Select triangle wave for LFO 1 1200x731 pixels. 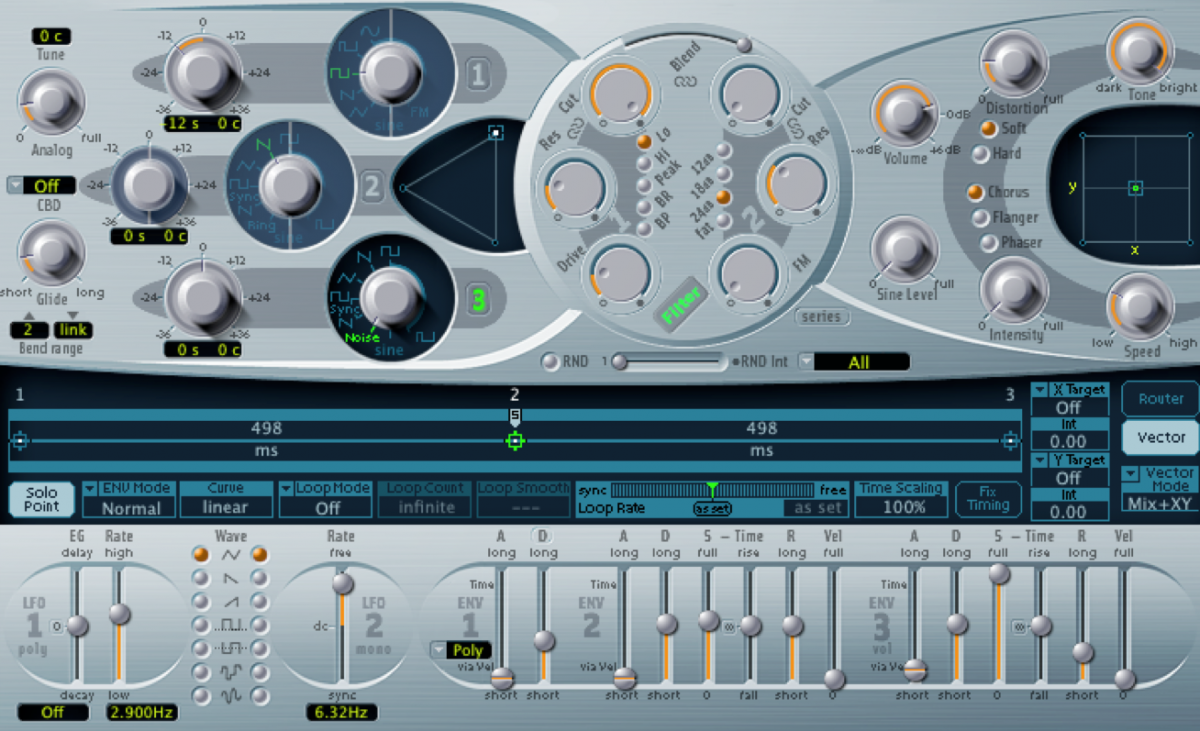[203, 553]
